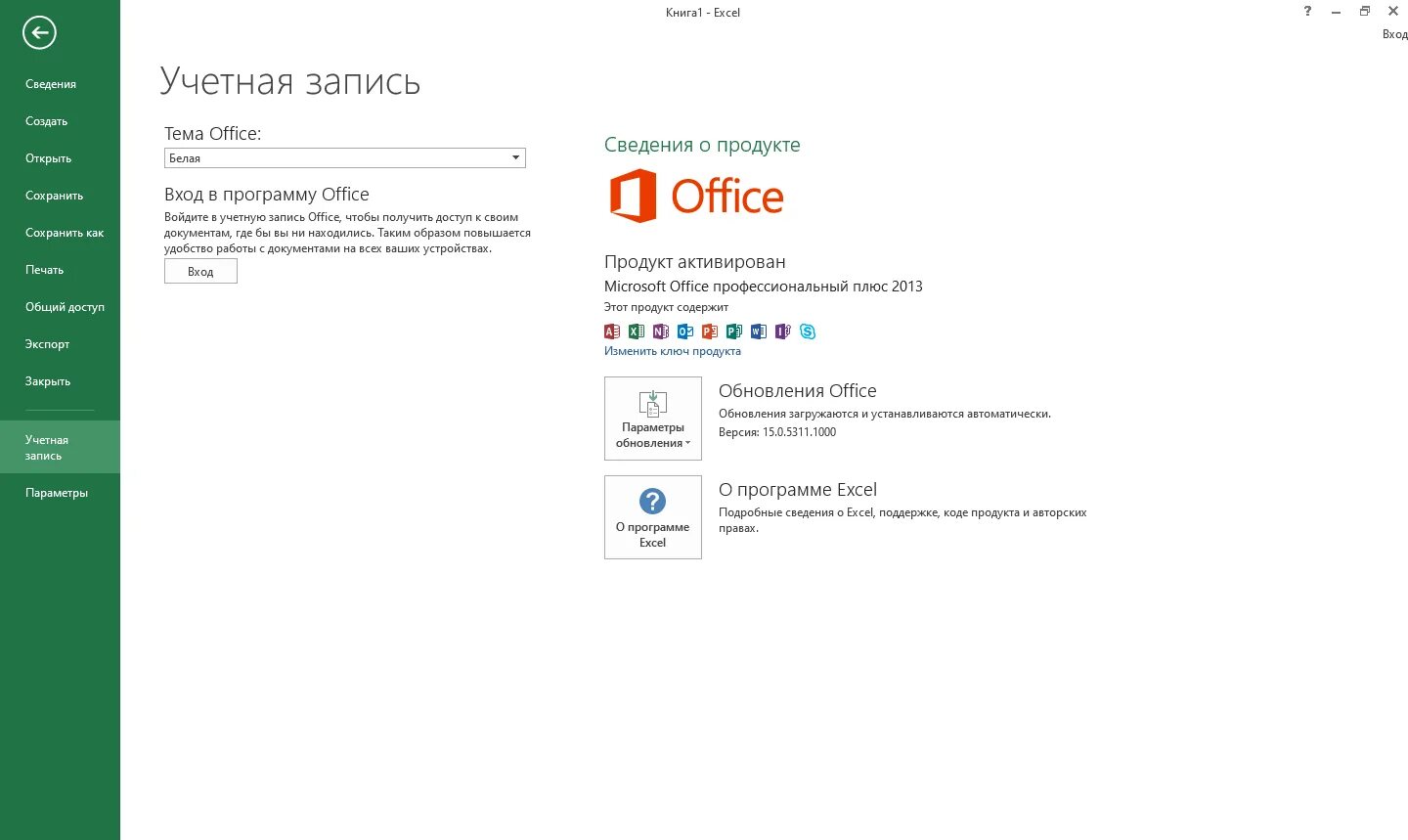Click the PowerPoint product icon
This screenshot has width=1408, height=840.
(x=710, y=332)
